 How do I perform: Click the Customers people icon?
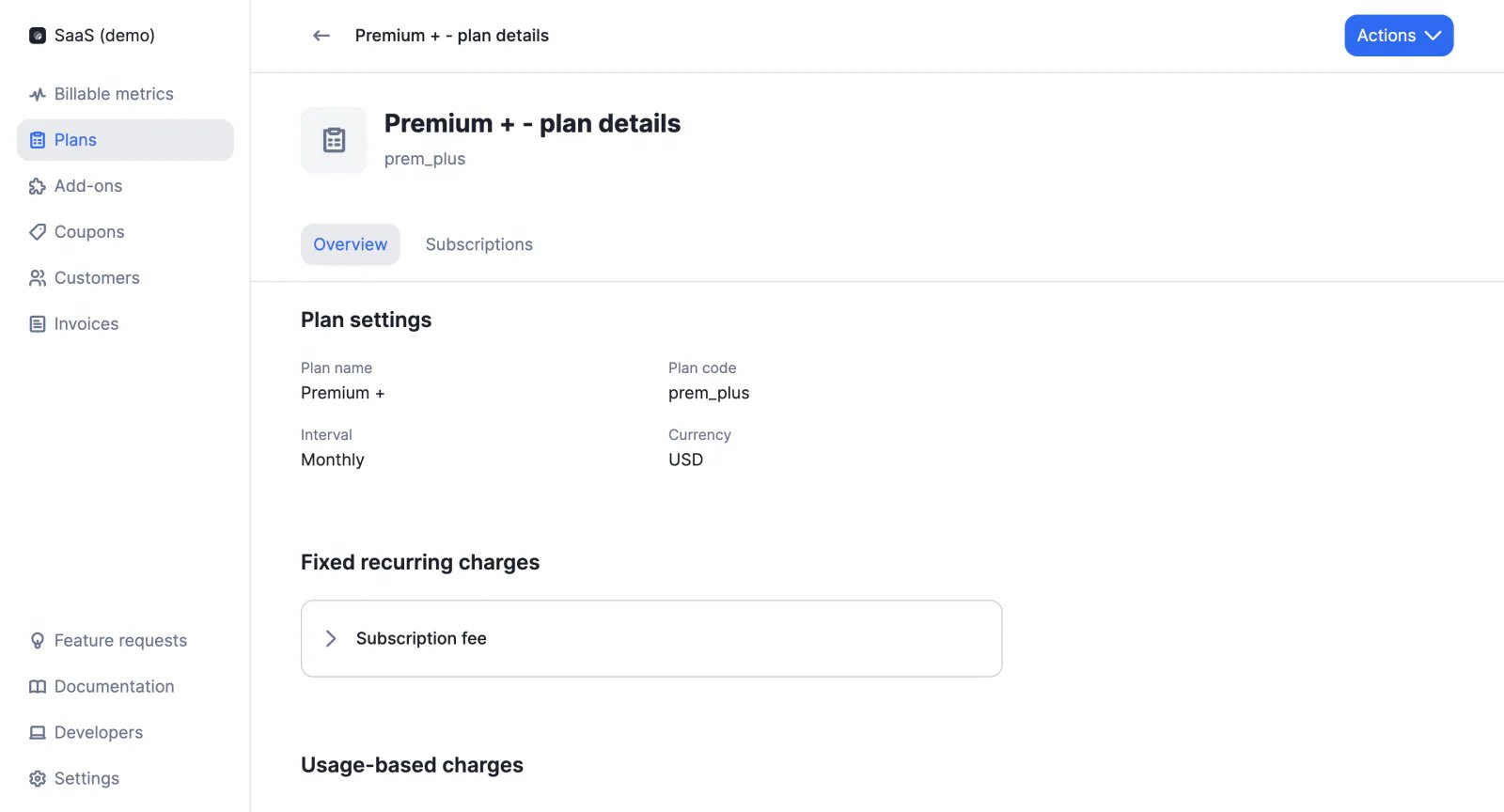point(38,278)
